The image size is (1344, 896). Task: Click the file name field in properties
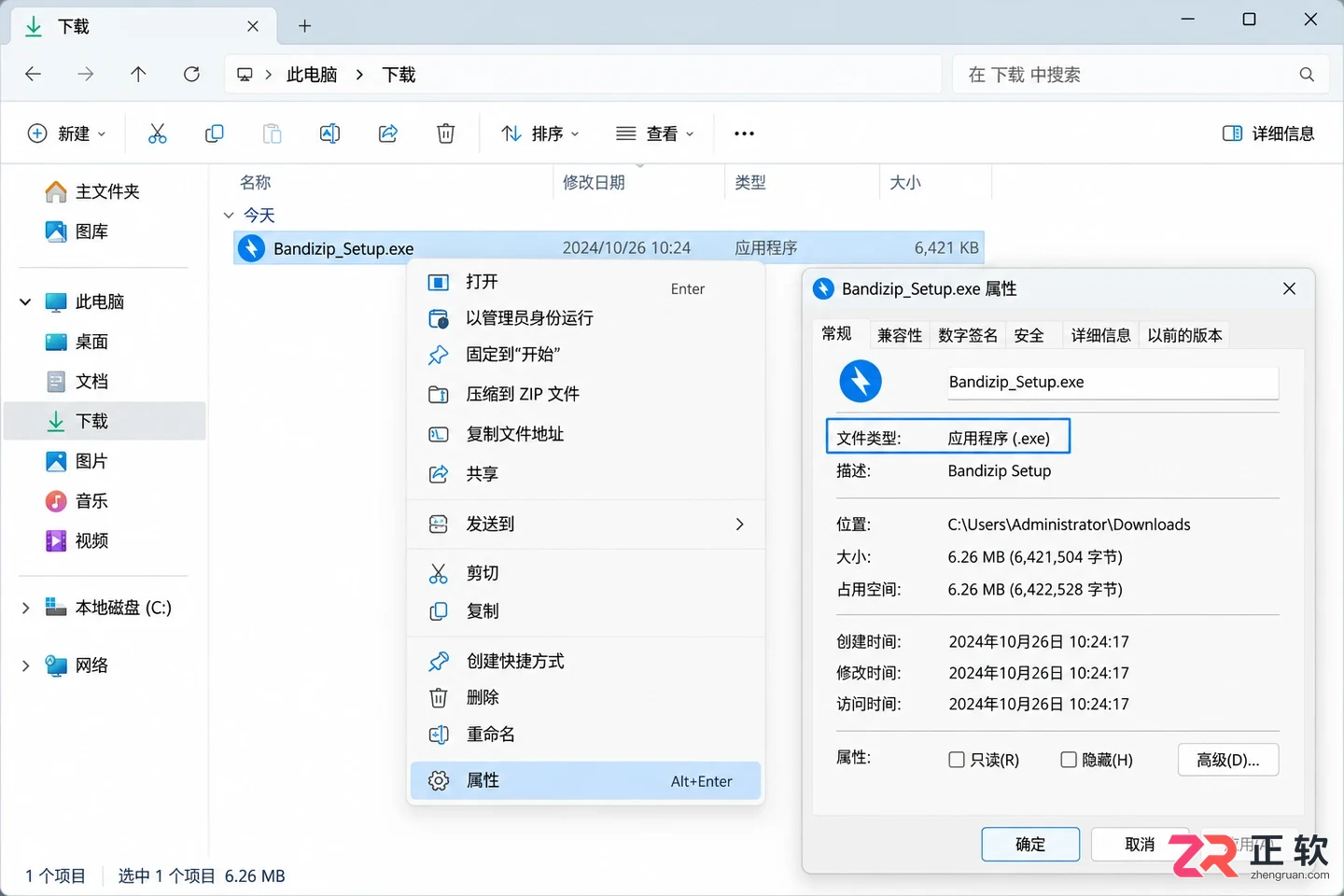[x=1113, y=383]
